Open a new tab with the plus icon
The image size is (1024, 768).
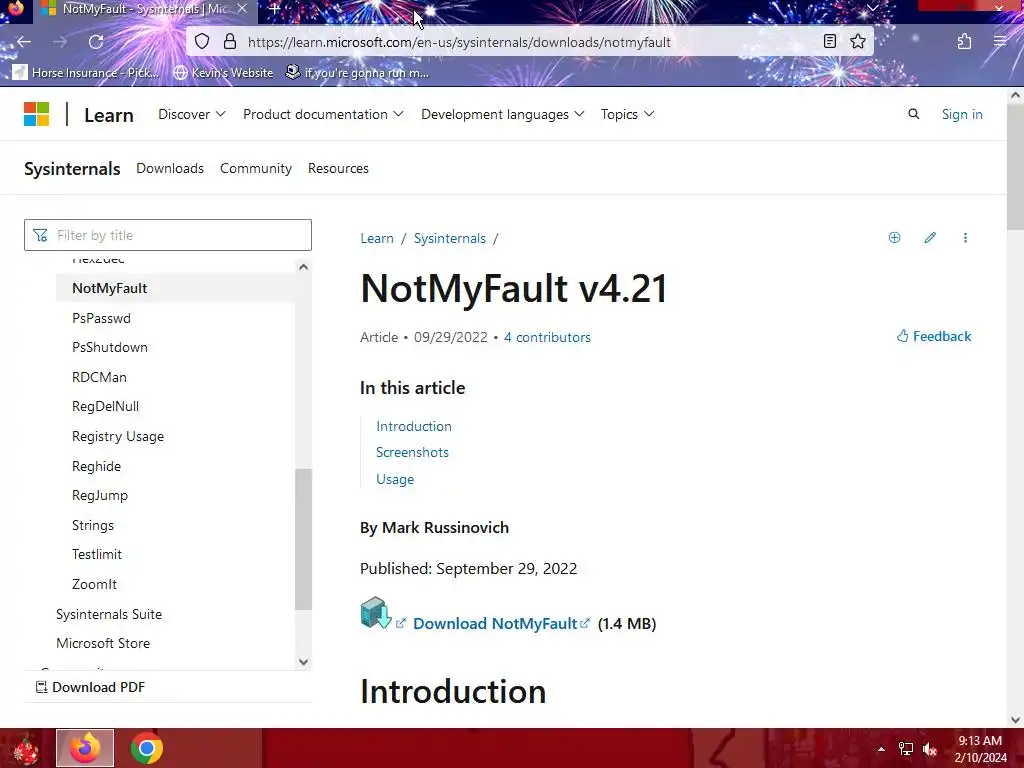(274, 9)
